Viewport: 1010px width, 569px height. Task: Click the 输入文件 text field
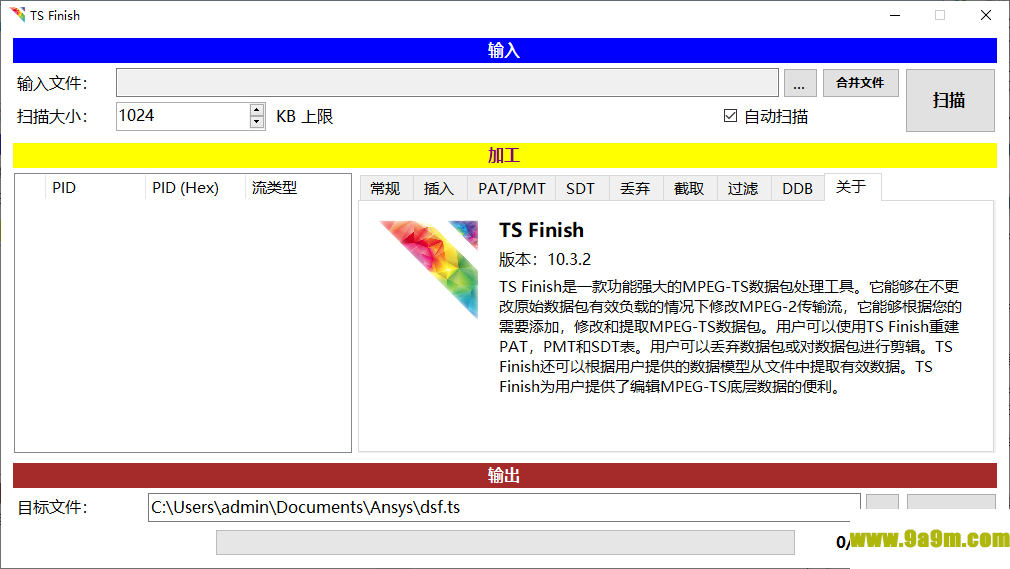(x=447, y=83)
